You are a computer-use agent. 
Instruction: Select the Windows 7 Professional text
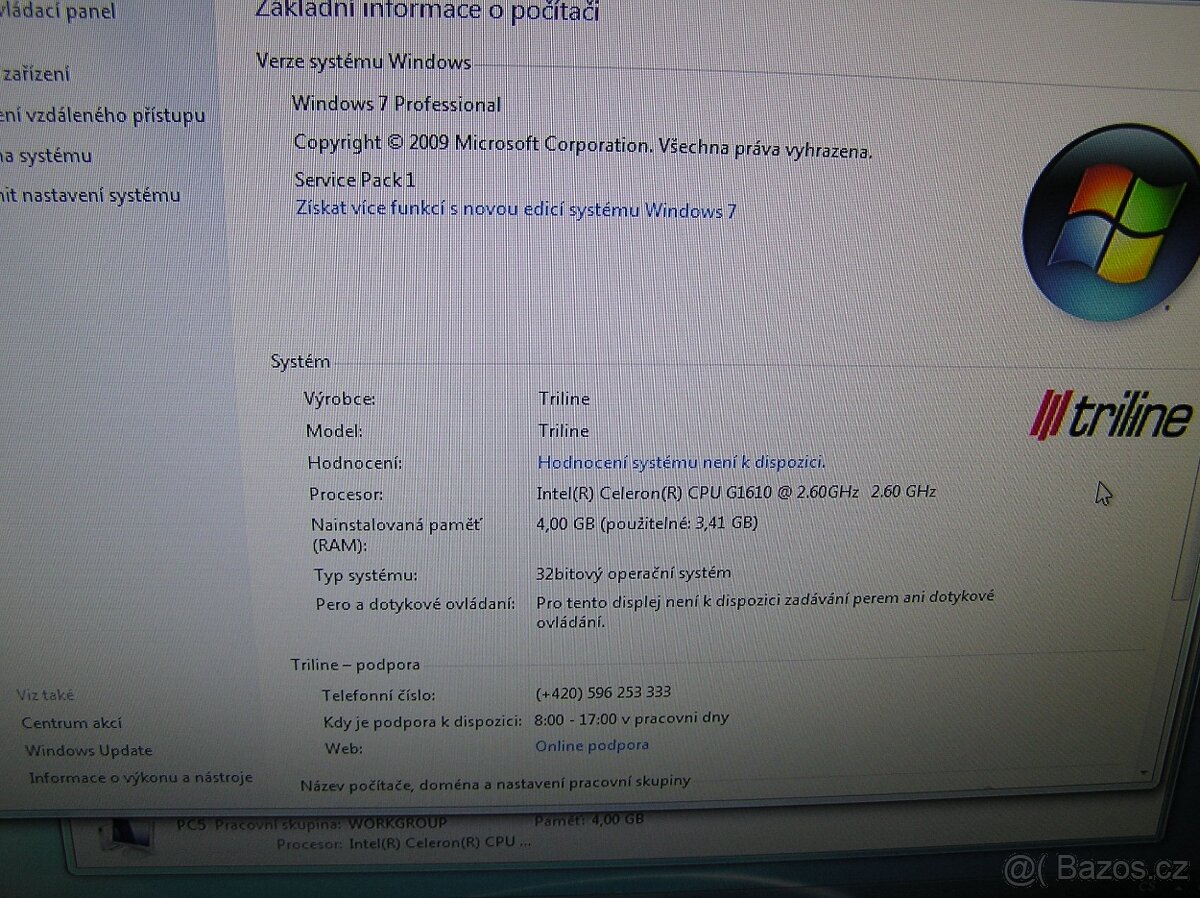396,104
